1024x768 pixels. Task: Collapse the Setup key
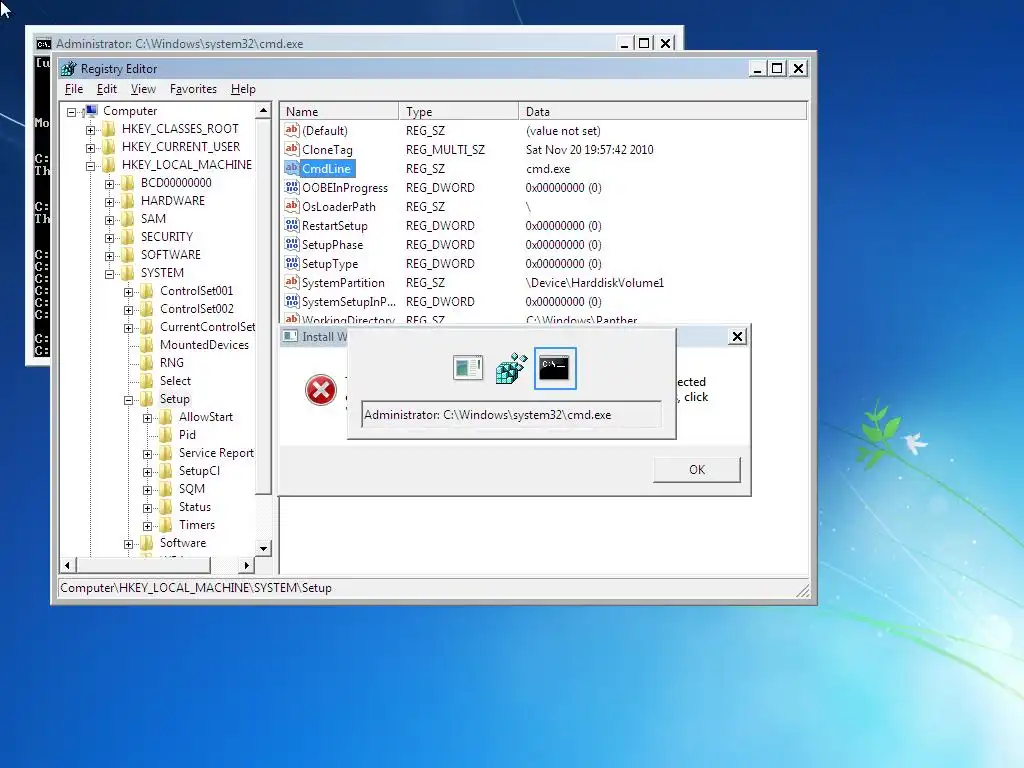[129, 400]
